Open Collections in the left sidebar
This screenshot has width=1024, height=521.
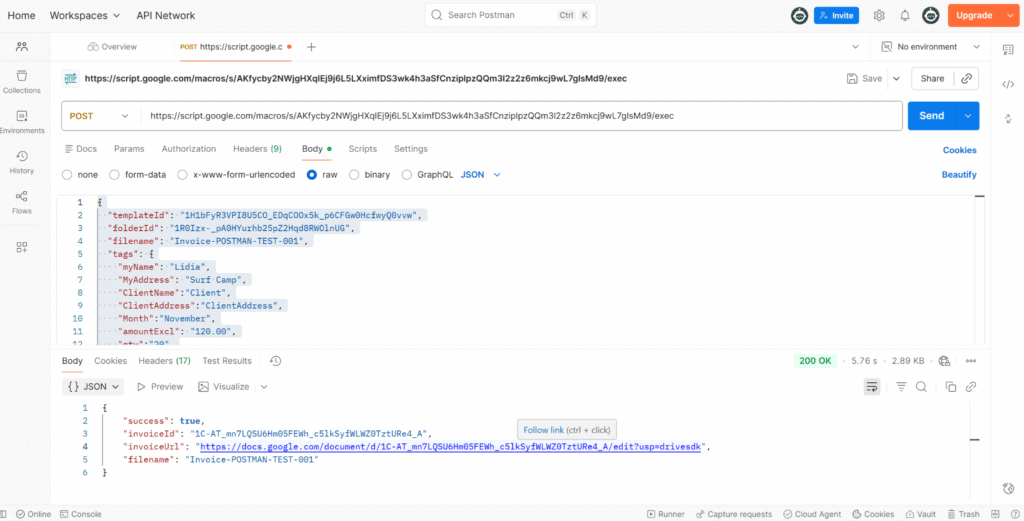(22, 82)
